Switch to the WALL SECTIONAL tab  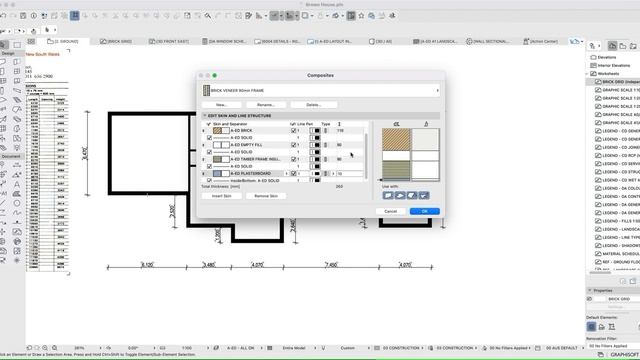[x=488, y=41]
